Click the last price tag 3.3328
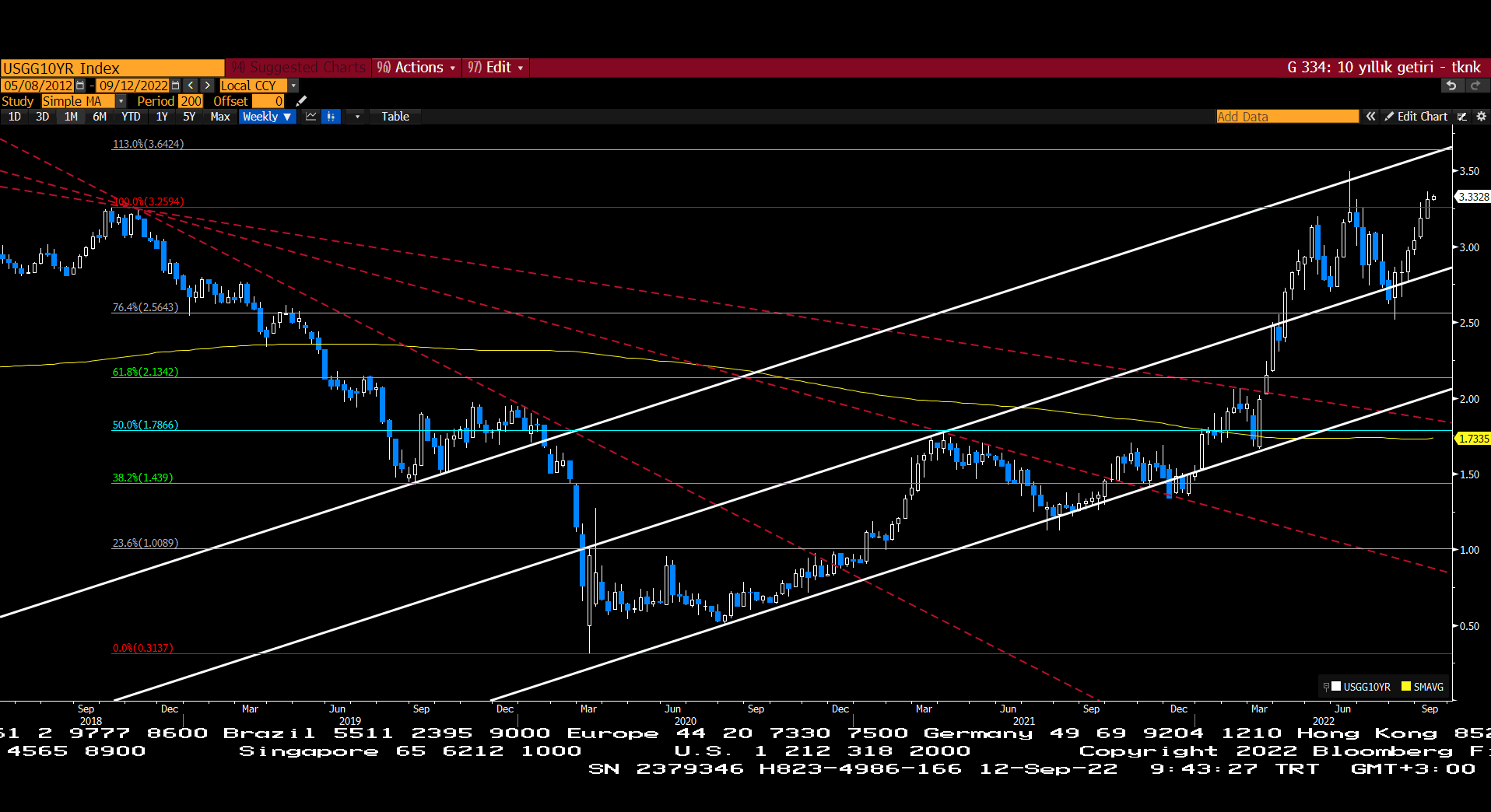The image size is (1491, 812). 1473,197
